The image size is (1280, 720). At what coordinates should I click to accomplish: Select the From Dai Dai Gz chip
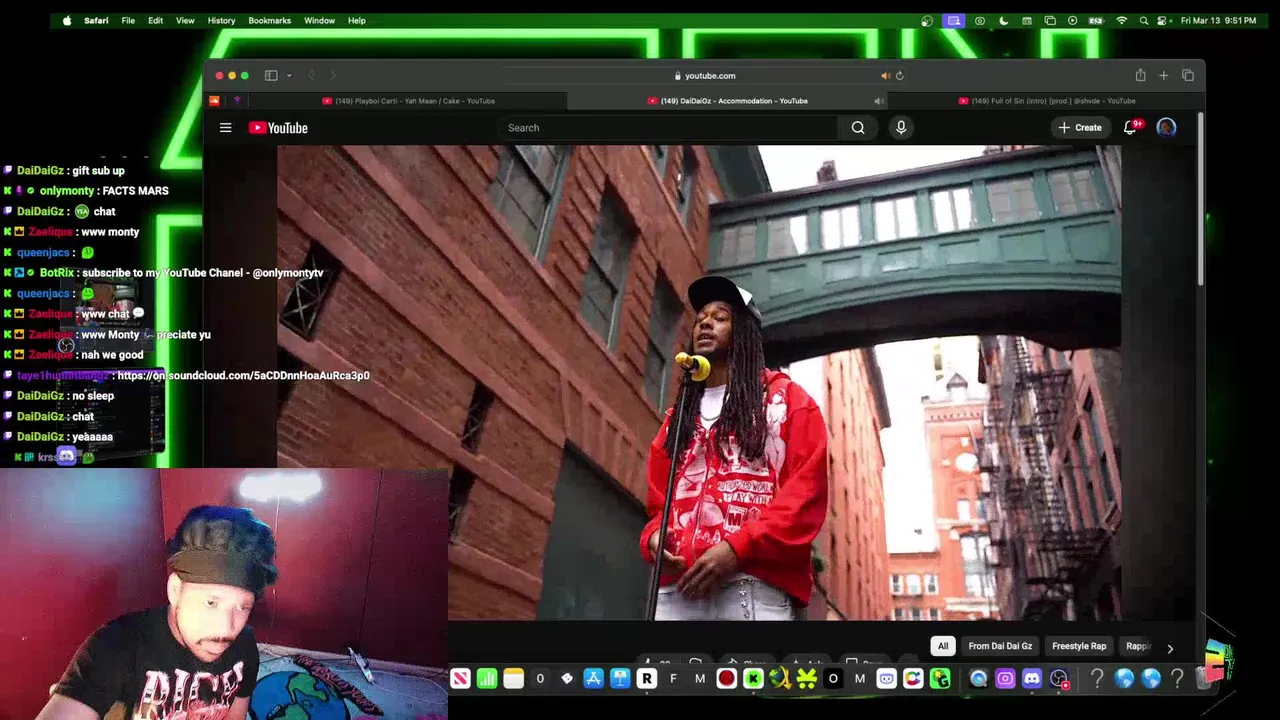point(1000,646)
